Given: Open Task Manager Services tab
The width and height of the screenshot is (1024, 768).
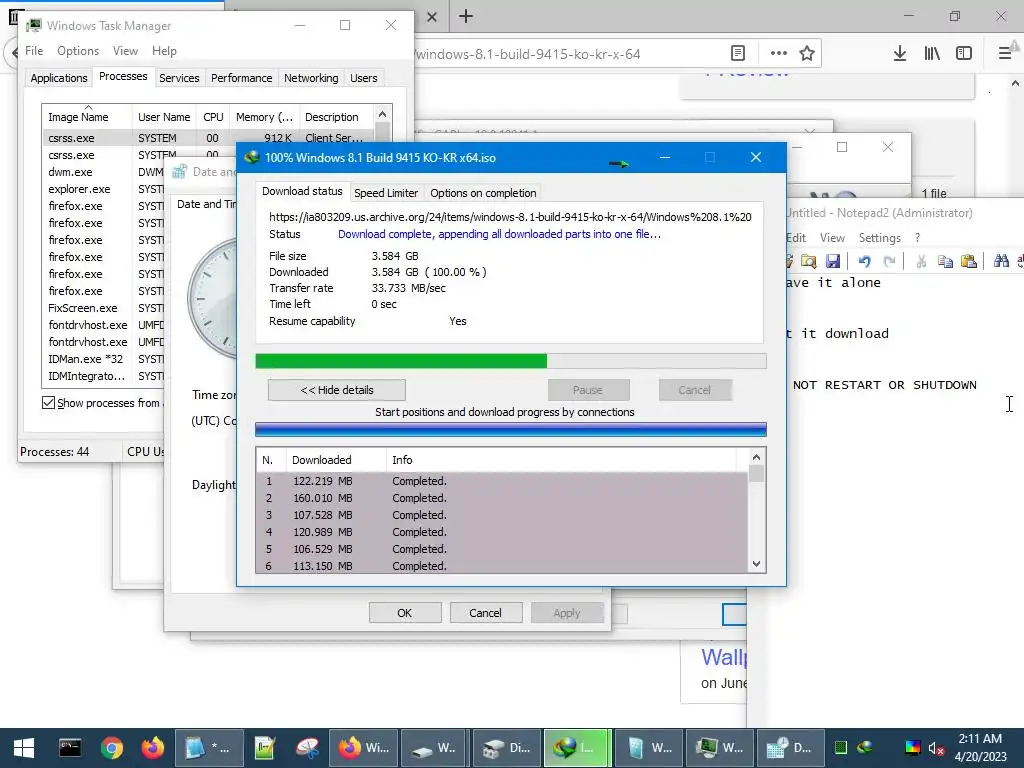Looking at the screenshot, I should pos(179,78).
